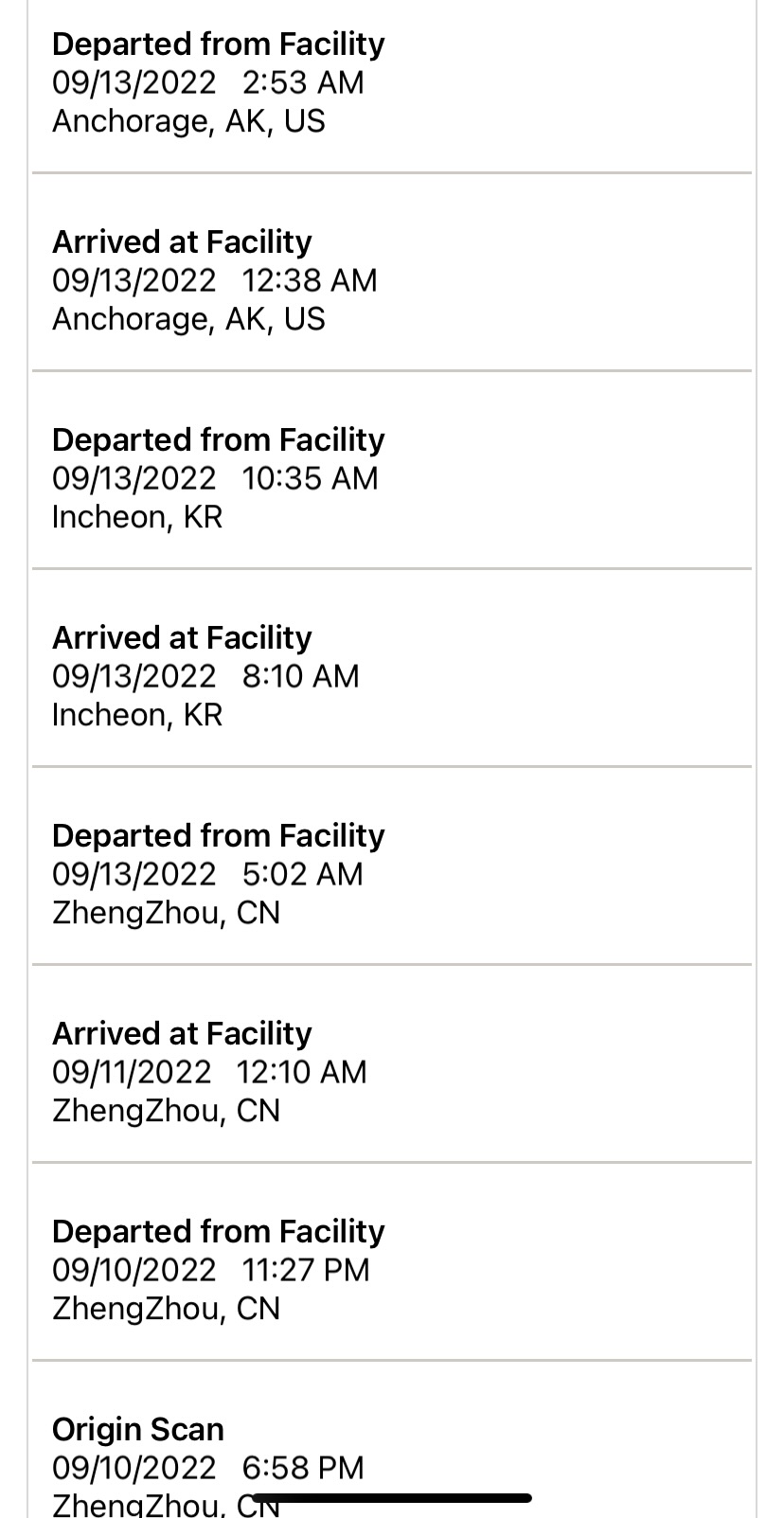Select the 10:35 AM departure timestamp
The height and width of the screenshot is (1518, 784).
(310, 479)
